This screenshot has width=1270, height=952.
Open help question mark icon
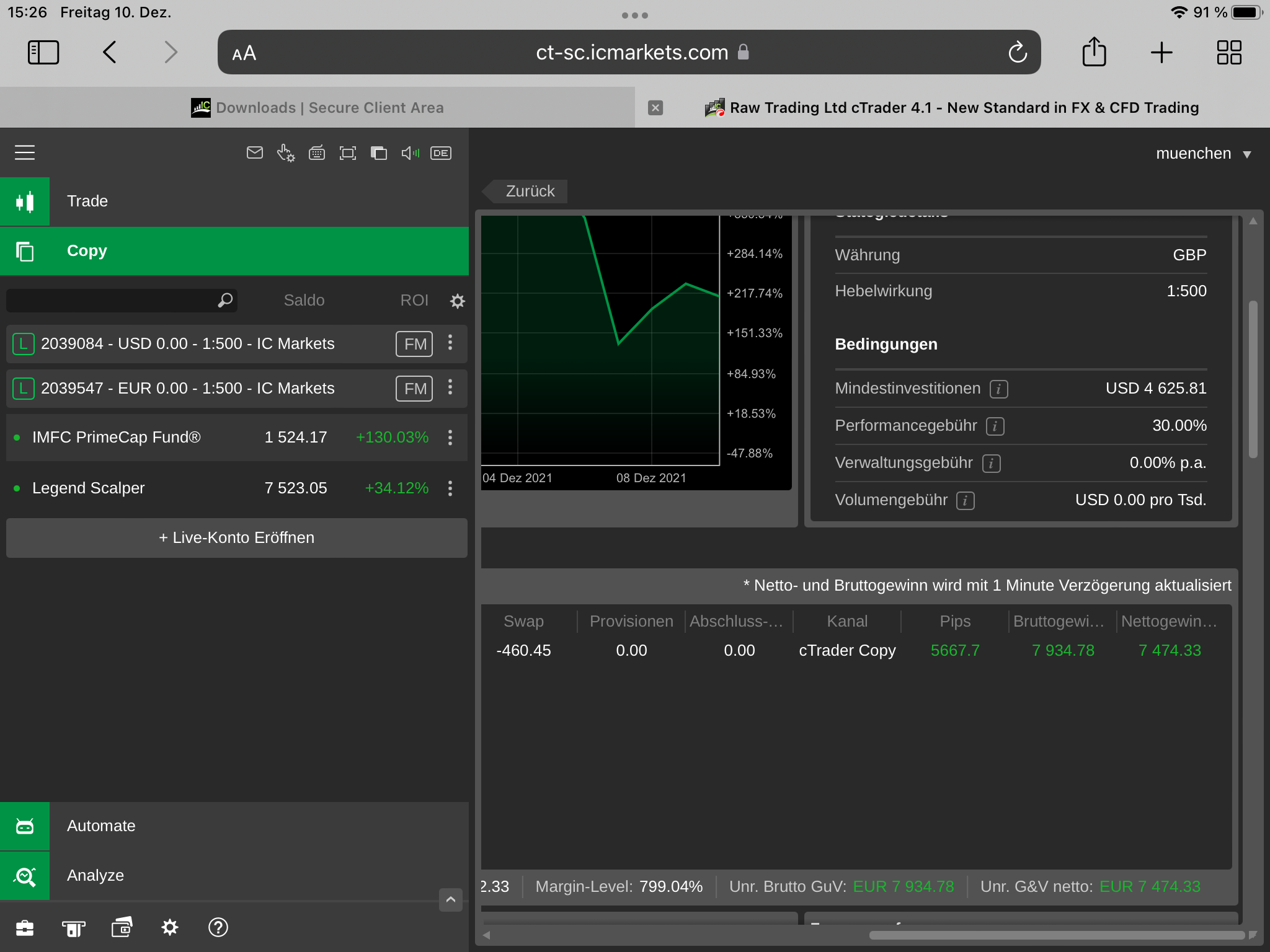218,928
